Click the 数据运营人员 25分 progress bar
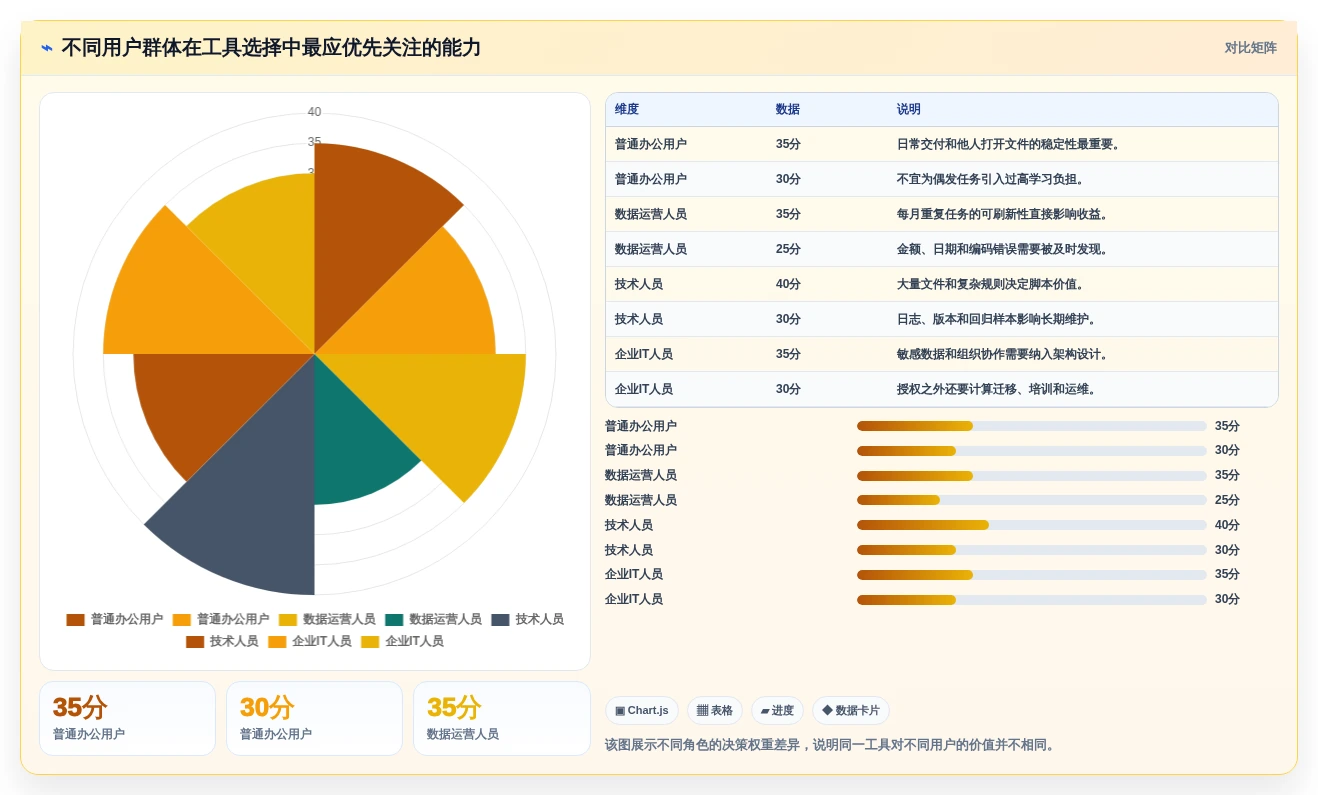1318x795 pixels. (1032, 500)
